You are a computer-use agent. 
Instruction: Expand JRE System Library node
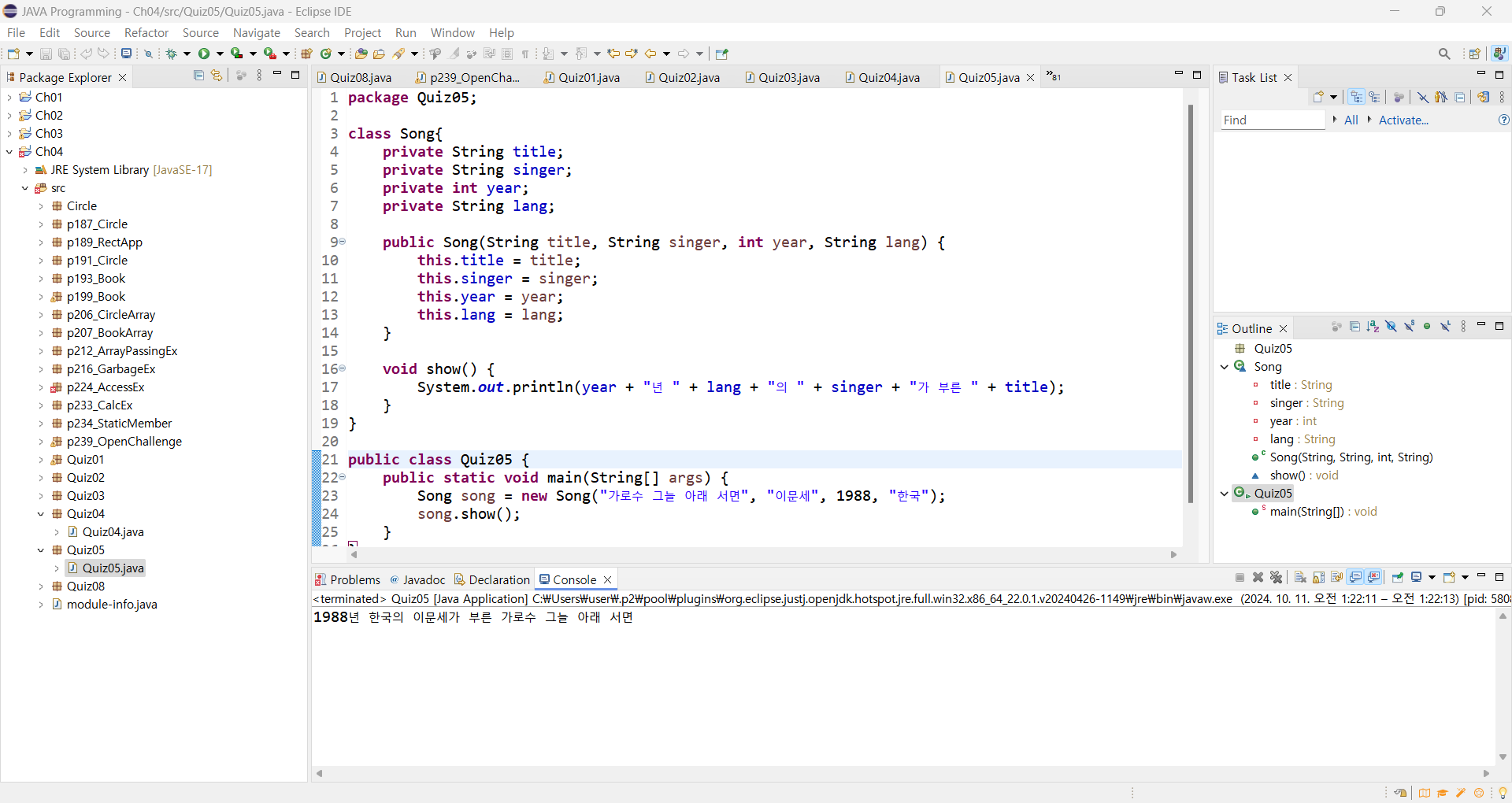[x=25, y=169]
